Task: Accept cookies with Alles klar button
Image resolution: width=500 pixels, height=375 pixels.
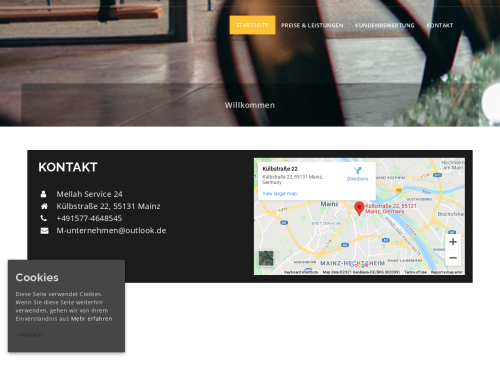Action: [x=31, y=335]
